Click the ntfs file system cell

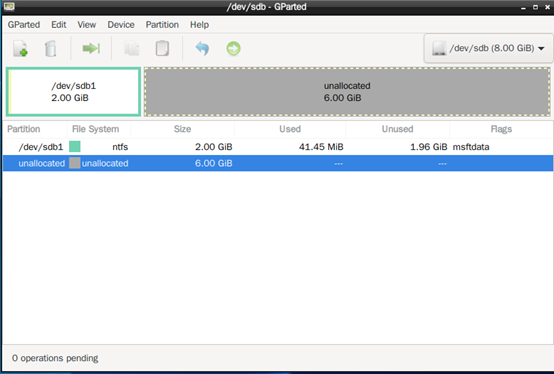120,147
